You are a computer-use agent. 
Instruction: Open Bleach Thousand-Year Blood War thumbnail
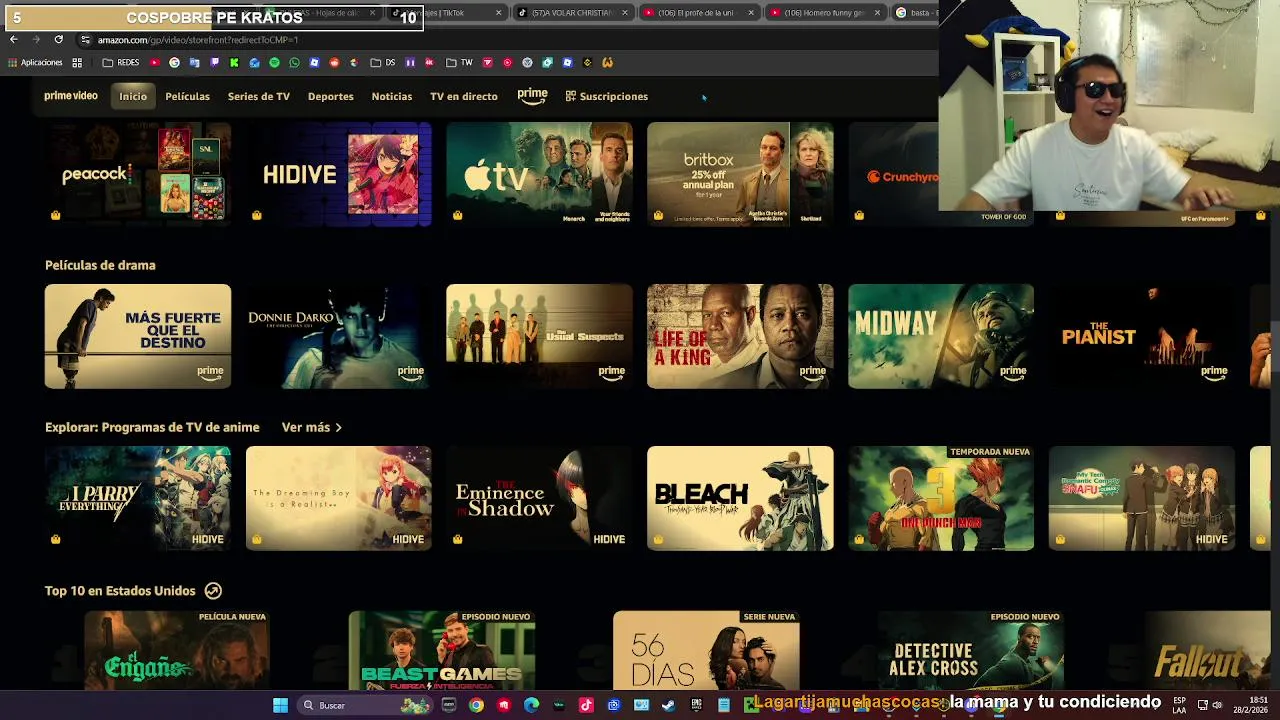[x=740, y=498]
